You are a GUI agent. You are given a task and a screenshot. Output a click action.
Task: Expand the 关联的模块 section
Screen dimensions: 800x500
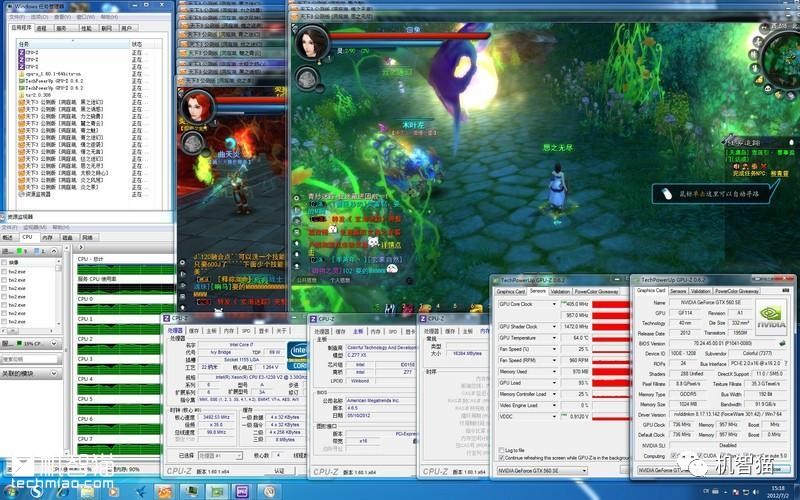click(53, 373)
